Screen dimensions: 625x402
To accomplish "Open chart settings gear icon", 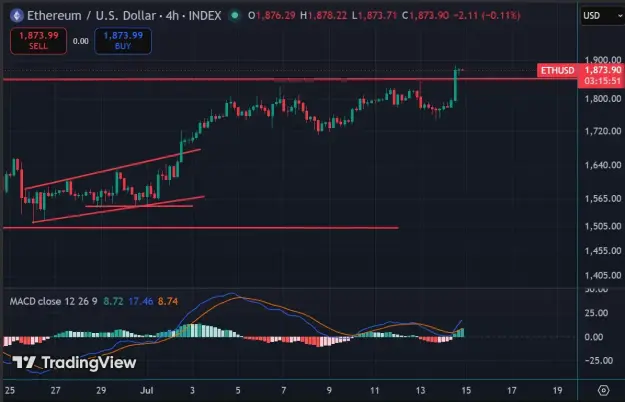I will click(x=603, y=390).
